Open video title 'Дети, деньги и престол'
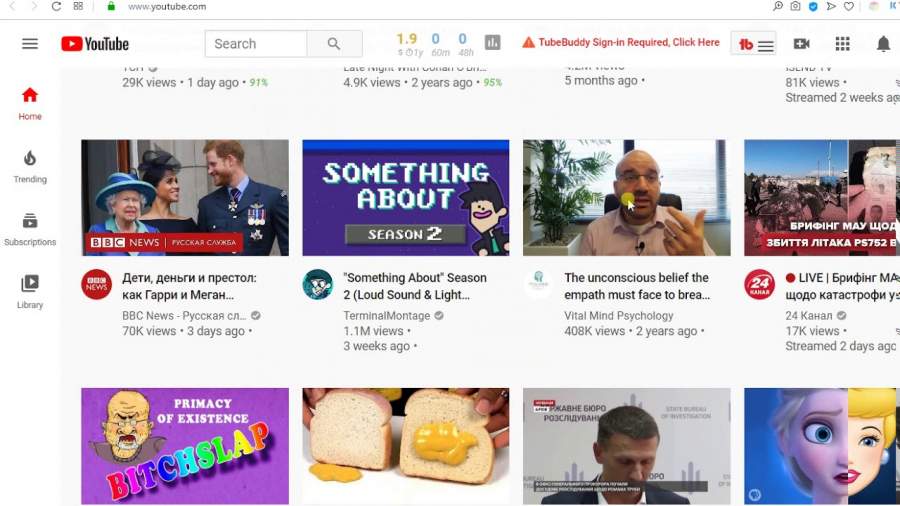Screen dimensions: 900x506 coord(189,286)
